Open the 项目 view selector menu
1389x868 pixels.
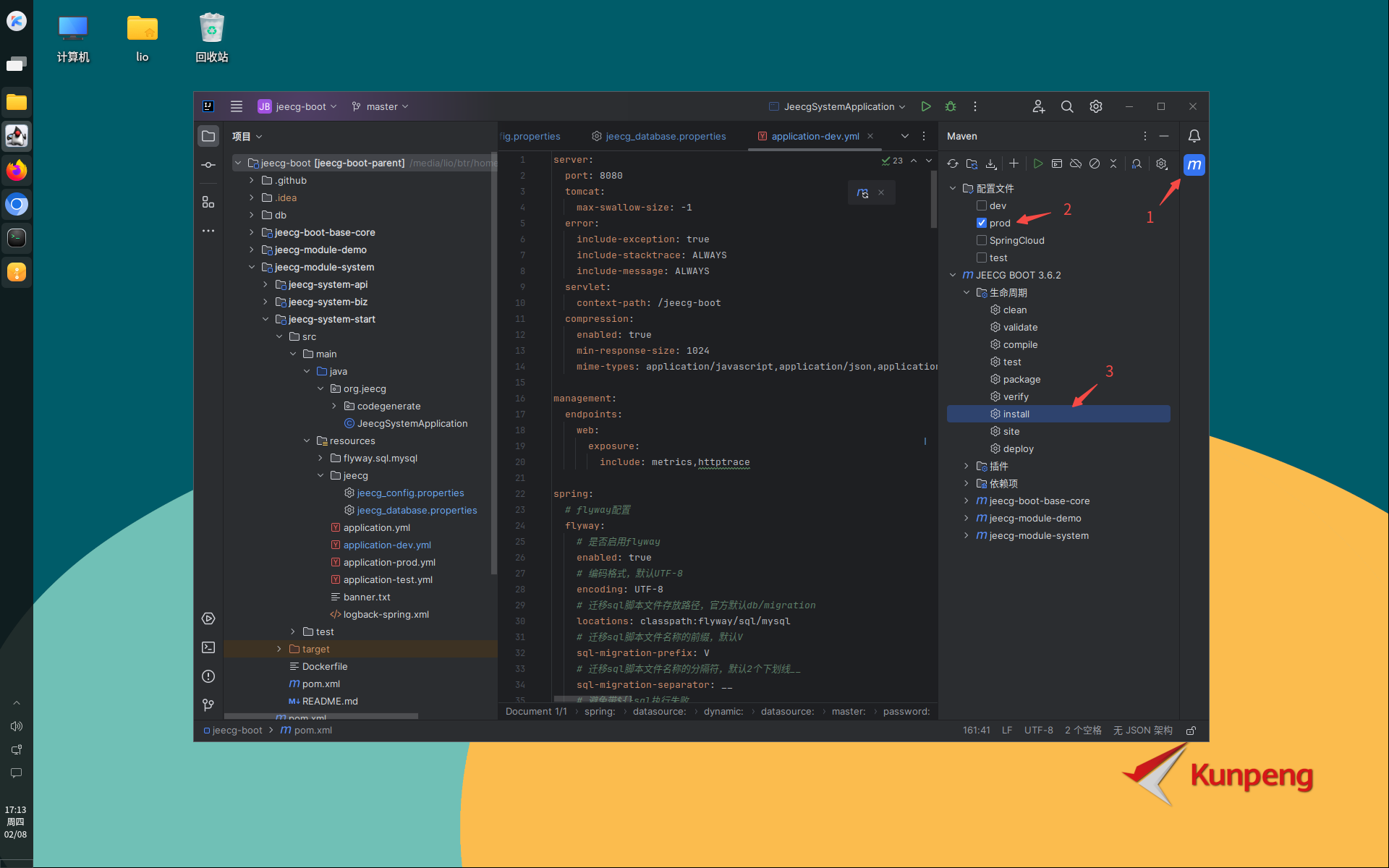[247, 136]
